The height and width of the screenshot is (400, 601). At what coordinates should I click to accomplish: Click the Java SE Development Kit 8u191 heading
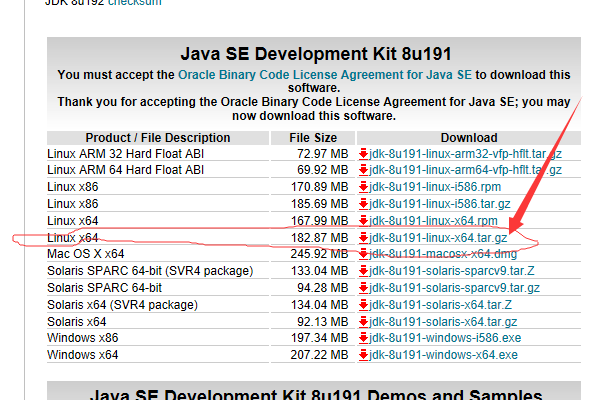[x=316, y=54]
